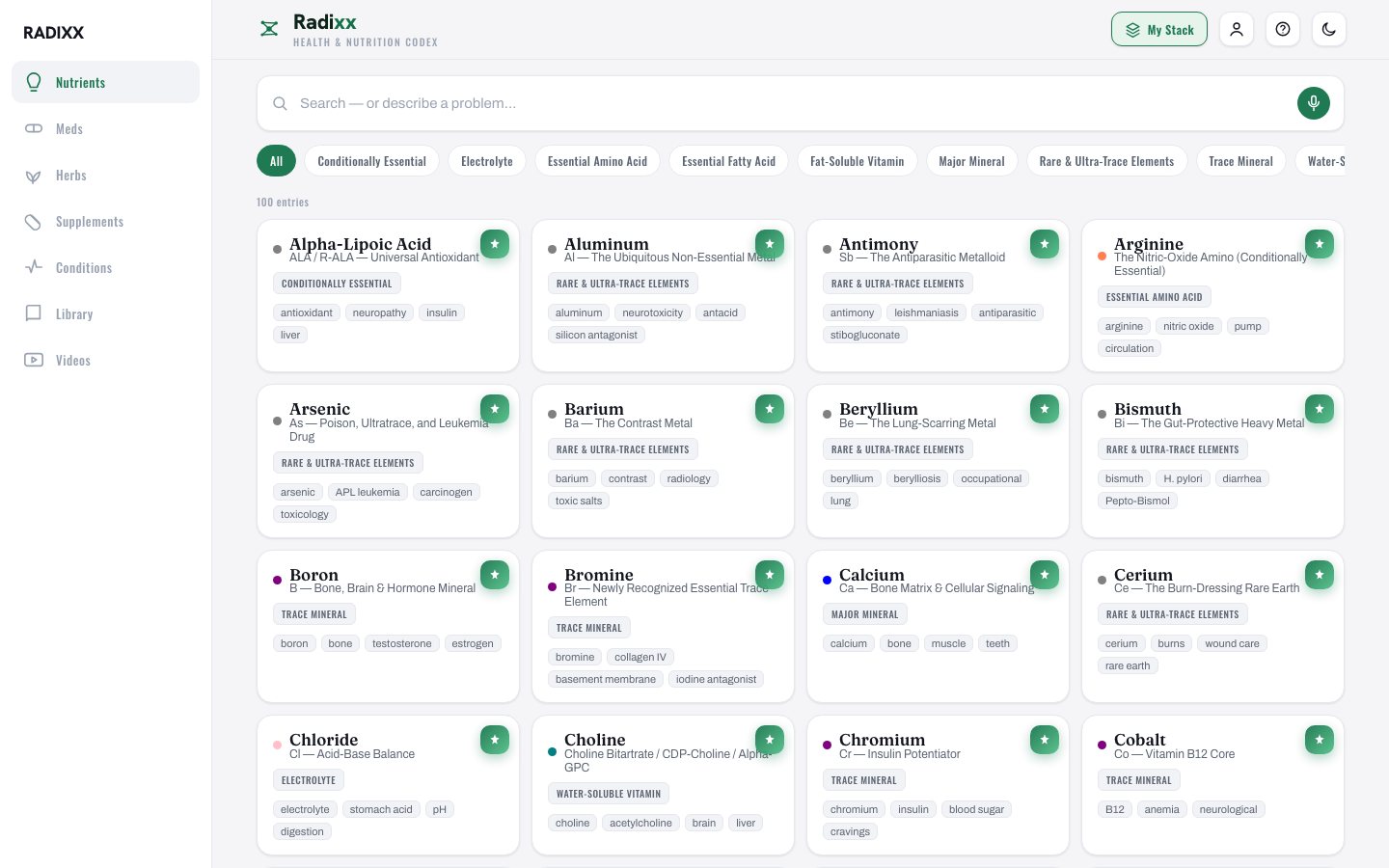The height and width of the screenshot is (868, 1389).
Task: Star the Arginine card
Action: click(x=1320, y=244)
